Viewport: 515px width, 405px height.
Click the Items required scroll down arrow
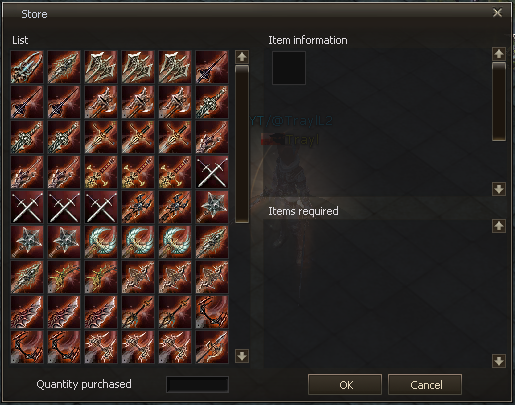(499, 361)
